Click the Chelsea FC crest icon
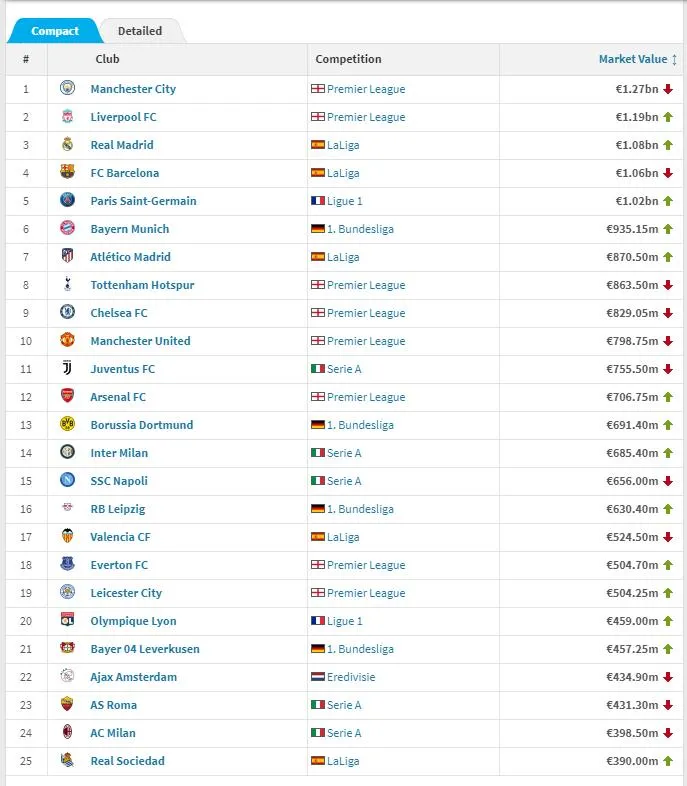687x786 pixels. pos(67,313)
